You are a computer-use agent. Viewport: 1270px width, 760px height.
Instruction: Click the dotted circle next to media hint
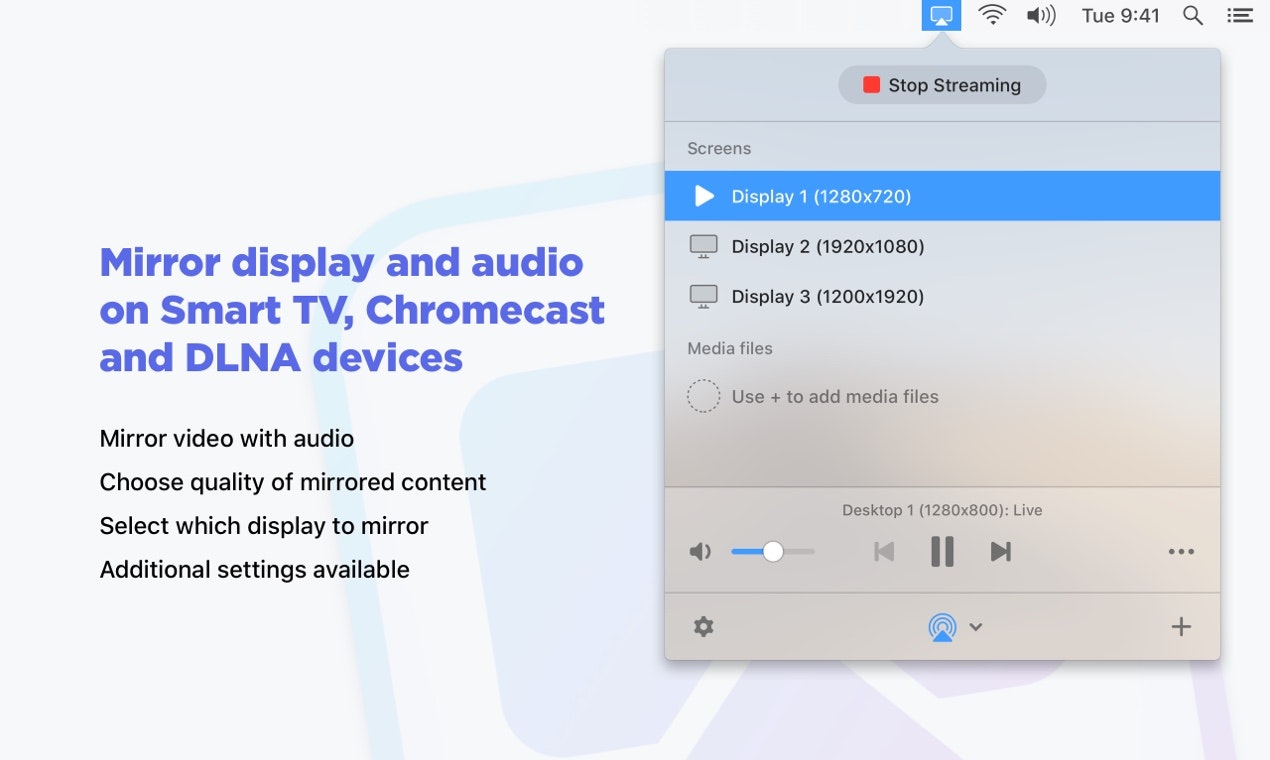click(704, 396)
